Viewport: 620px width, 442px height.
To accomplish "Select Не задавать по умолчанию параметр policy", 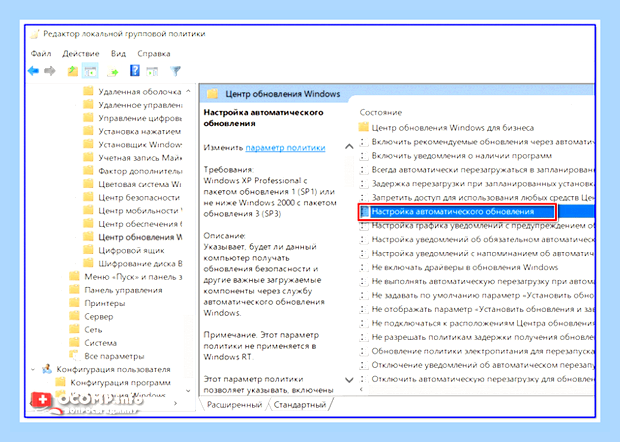I will coord(476,295).
